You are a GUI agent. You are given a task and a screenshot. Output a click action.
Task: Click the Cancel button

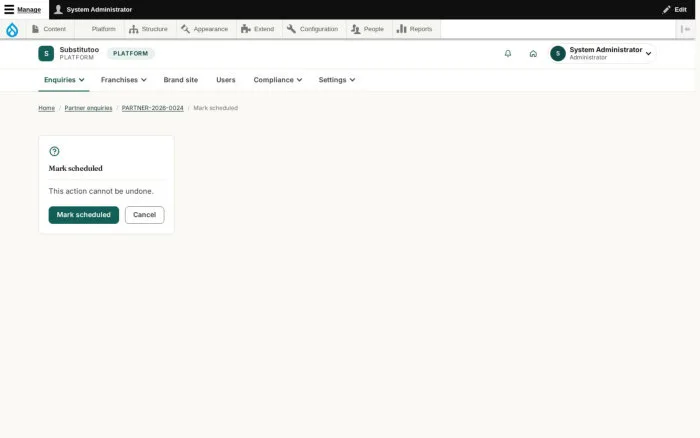click(145, 215)
